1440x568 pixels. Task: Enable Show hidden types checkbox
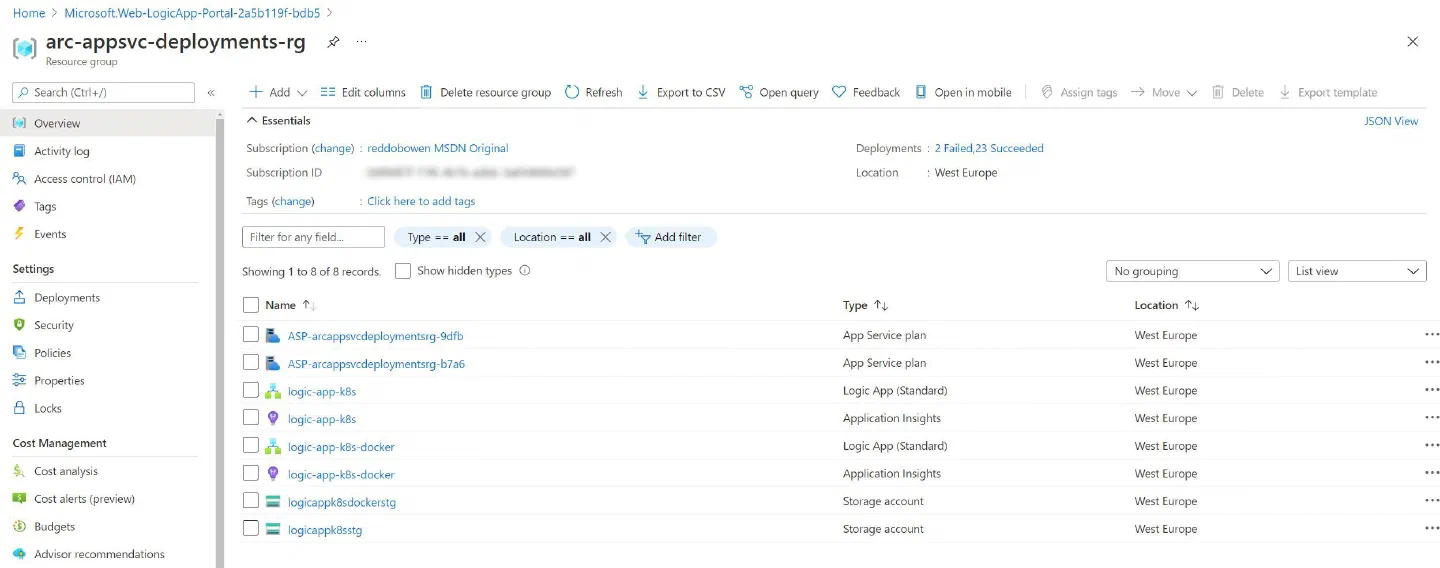403,270
